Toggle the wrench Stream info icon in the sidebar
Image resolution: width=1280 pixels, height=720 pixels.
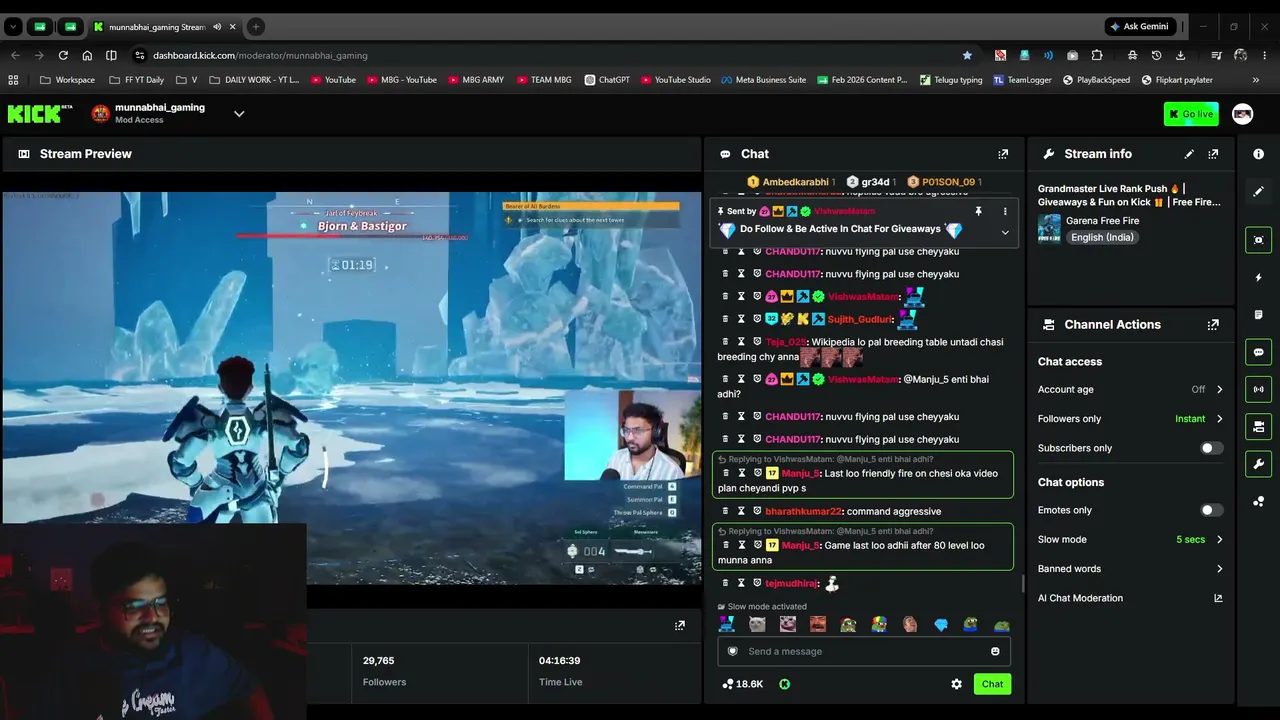point(1258,464)
